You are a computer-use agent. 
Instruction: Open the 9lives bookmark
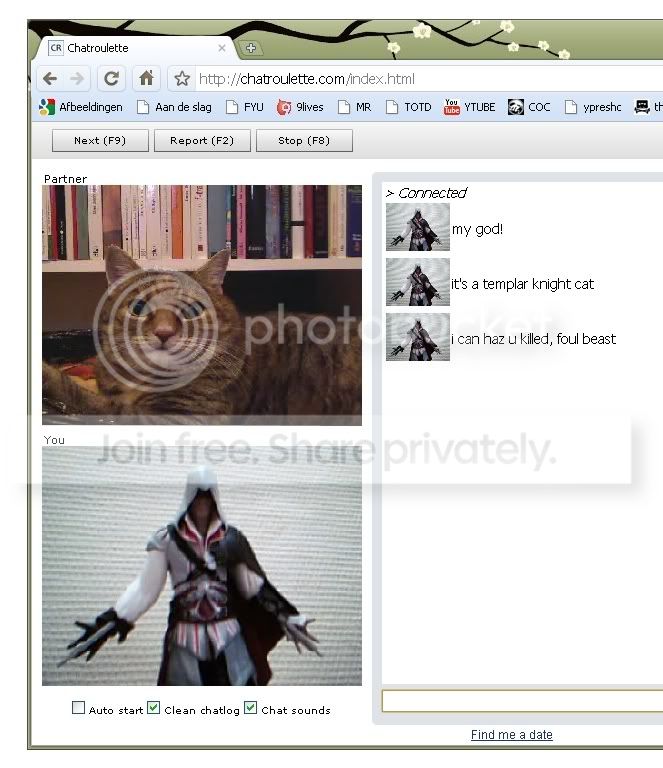300,107
